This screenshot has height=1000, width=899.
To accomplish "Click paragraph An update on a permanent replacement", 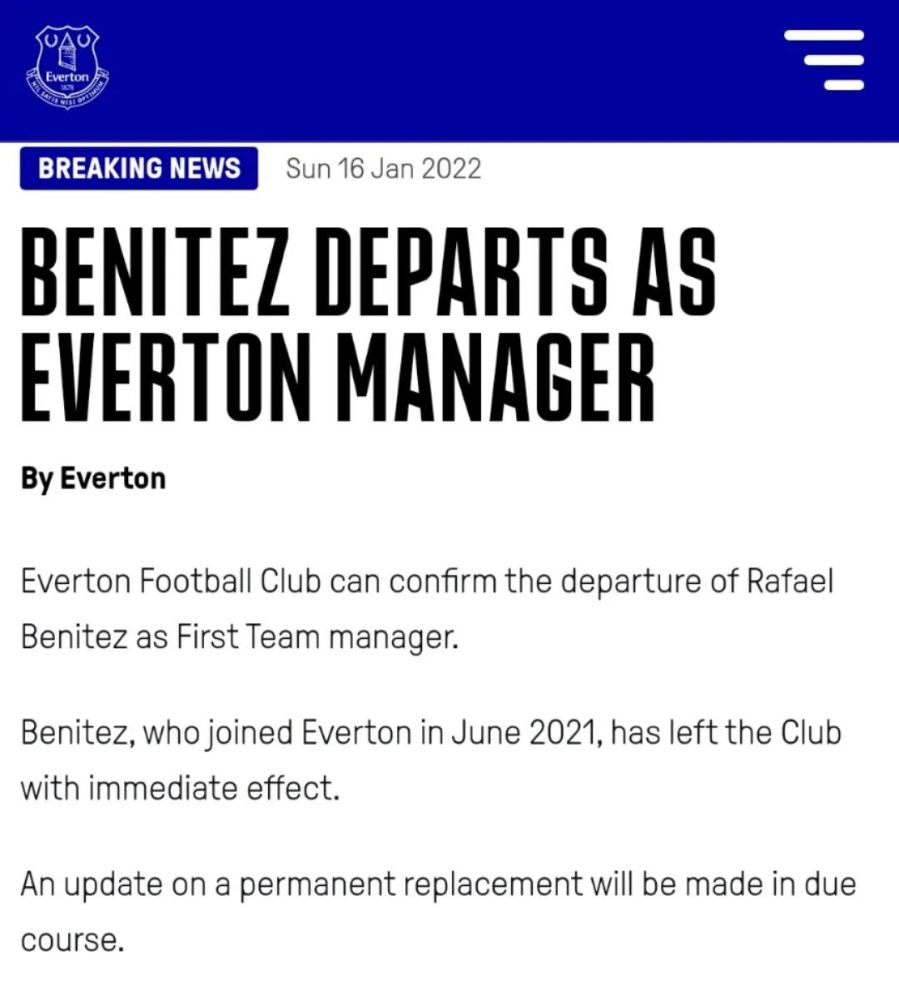I will 438,912.
